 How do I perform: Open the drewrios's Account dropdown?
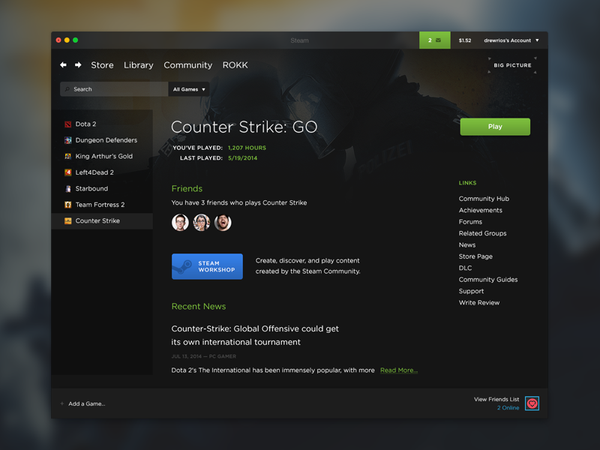point(511,40)
